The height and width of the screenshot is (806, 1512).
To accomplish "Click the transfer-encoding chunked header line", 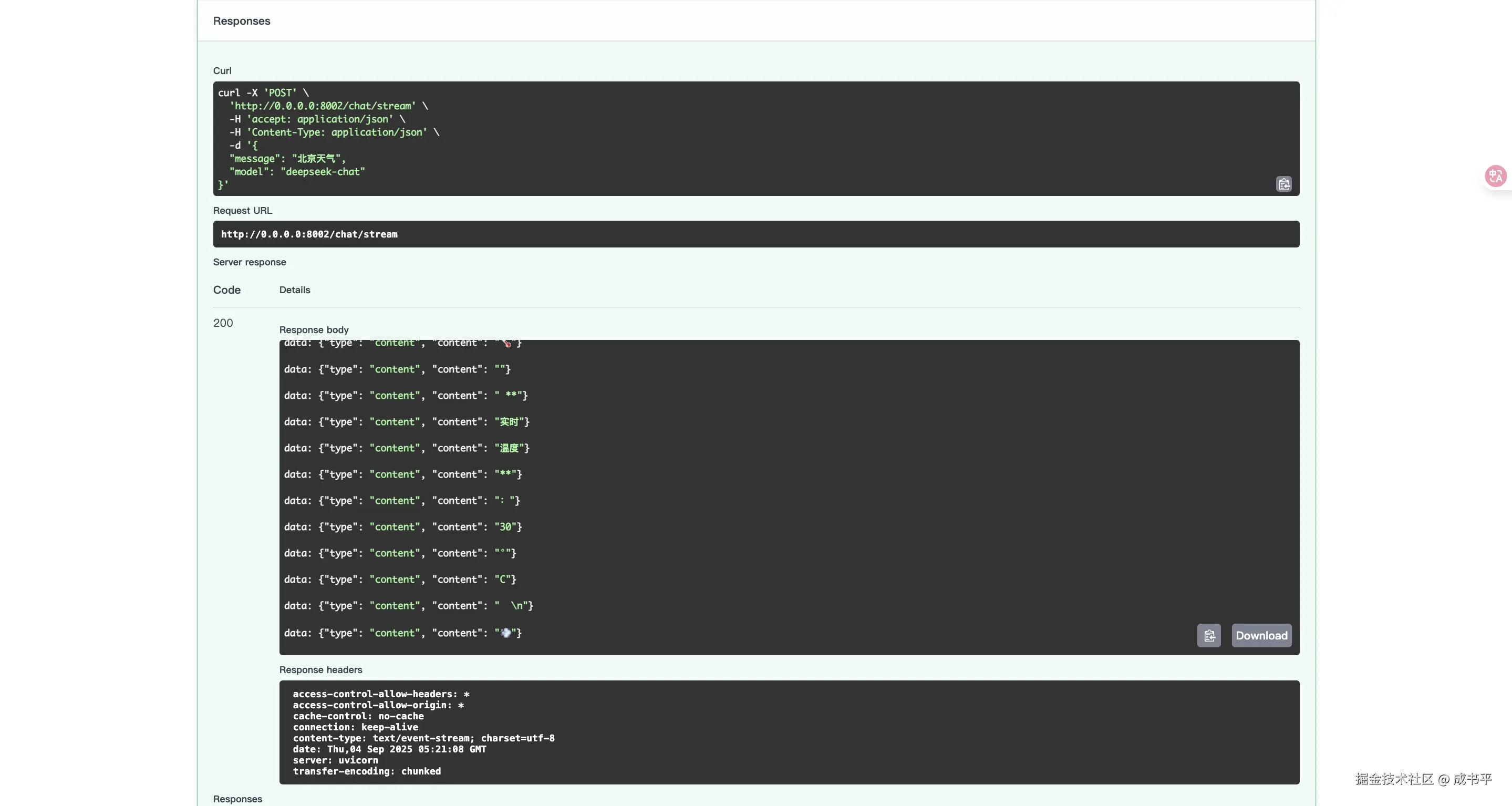I will (366, 771).
